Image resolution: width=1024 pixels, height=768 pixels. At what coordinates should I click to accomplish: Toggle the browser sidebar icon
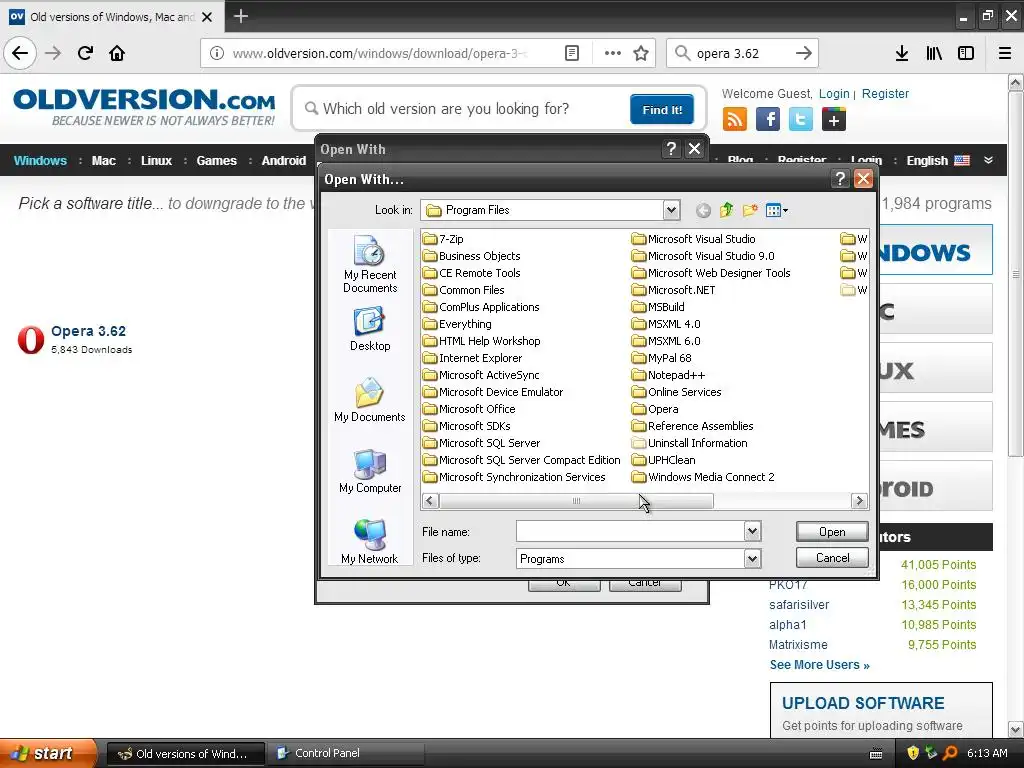click(x=966, y=54)
